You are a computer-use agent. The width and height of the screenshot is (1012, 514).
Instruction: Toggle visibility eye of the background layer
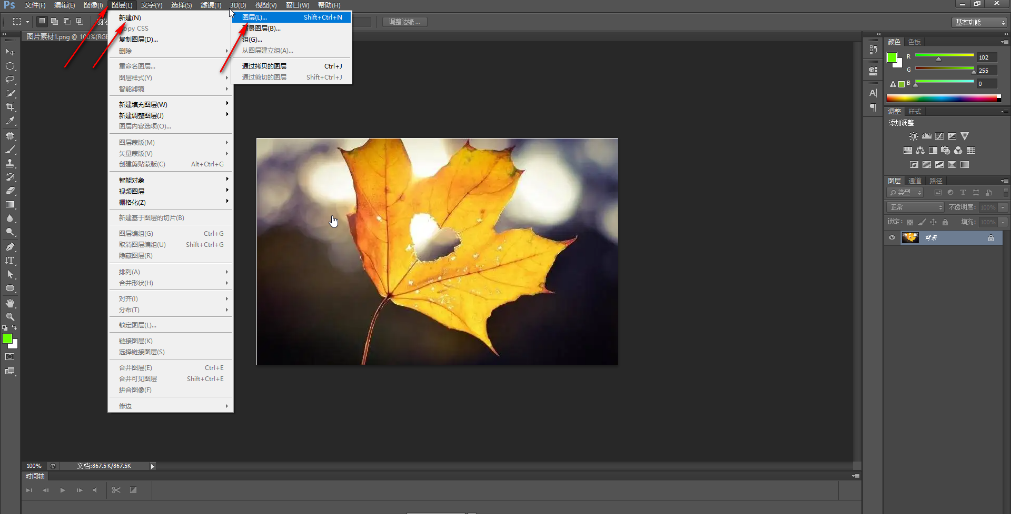click(x=891, y=238)
